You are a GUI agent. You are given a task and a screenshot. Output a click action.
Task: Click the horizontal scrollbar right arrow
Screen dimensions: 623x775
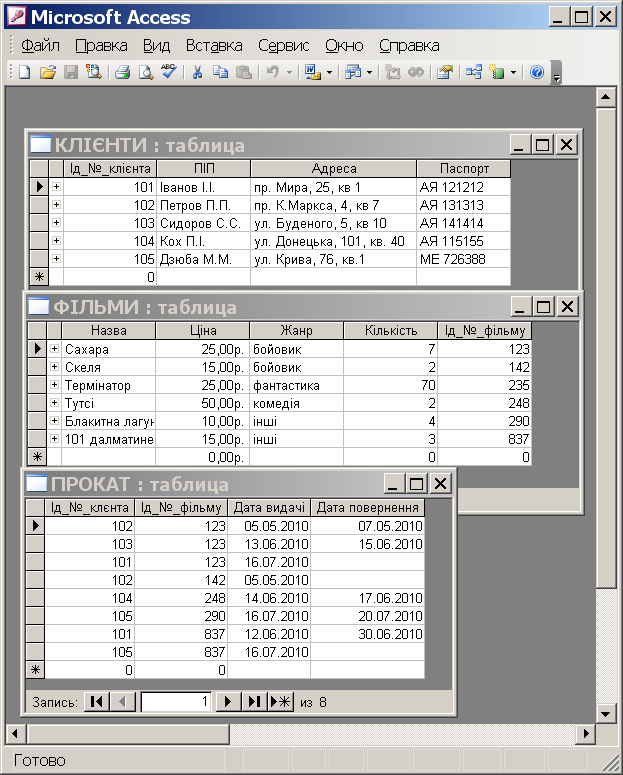[586, 733]
